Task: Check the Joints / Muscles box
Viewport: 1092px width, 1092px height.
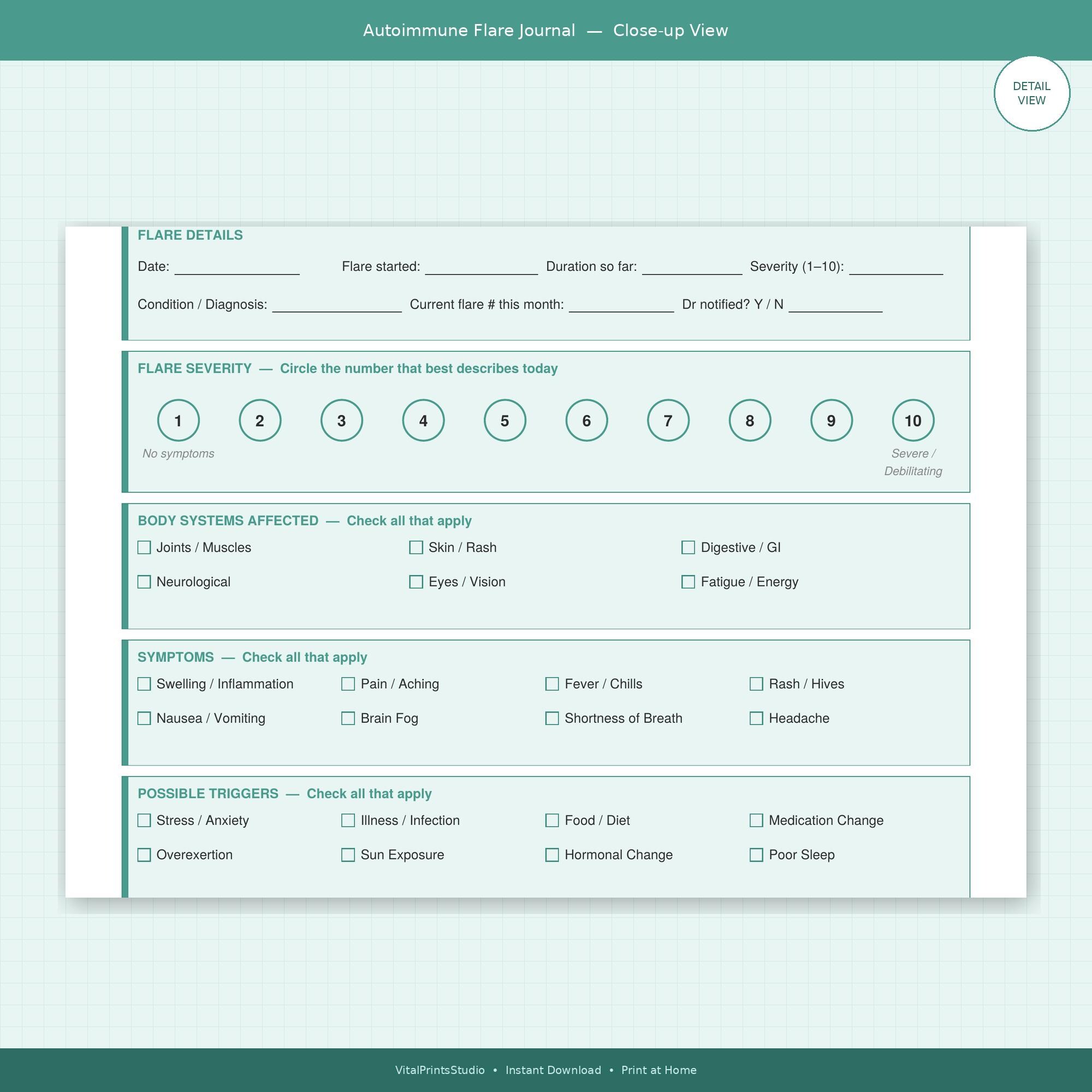Action: (x=144, y=547)
